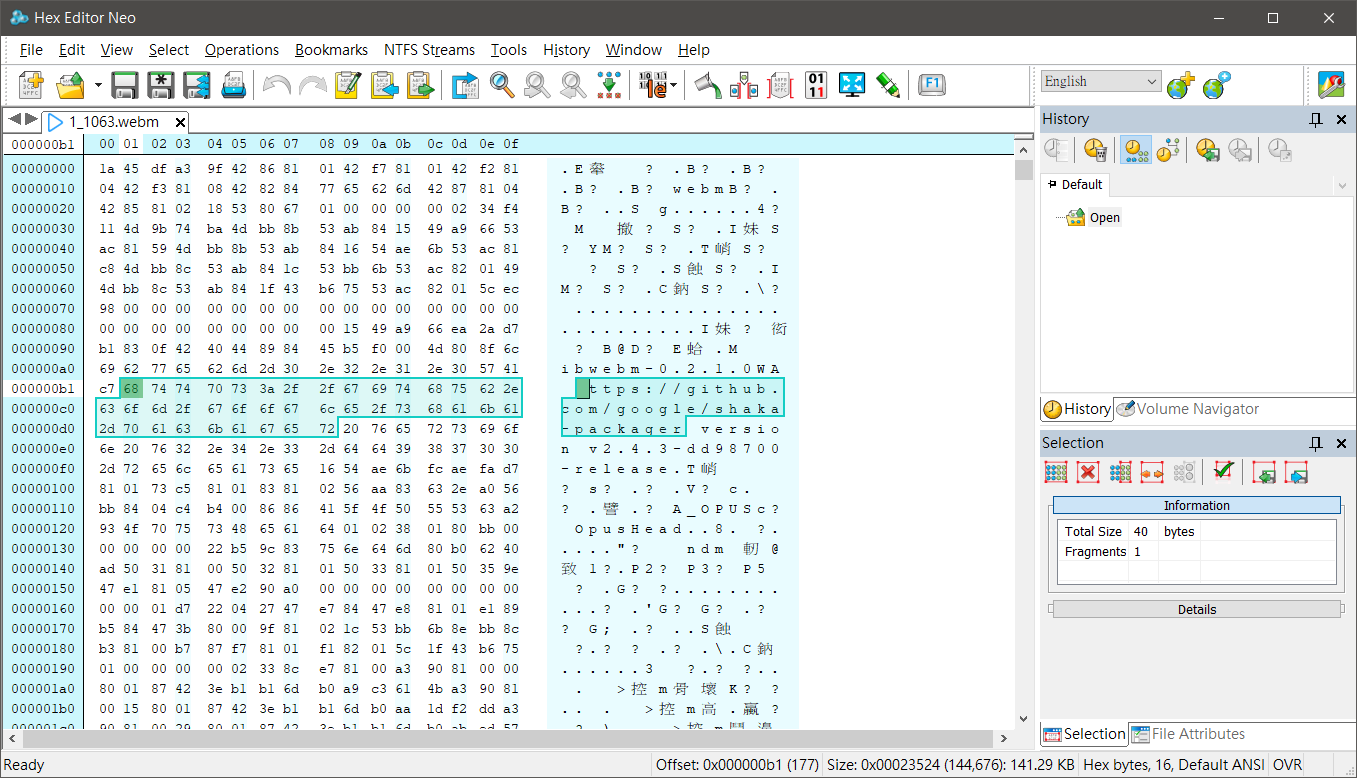Toggle the highlighted History view mode button
The width and height of the screenshot is (1357, 778).
tap(1135, 150)
